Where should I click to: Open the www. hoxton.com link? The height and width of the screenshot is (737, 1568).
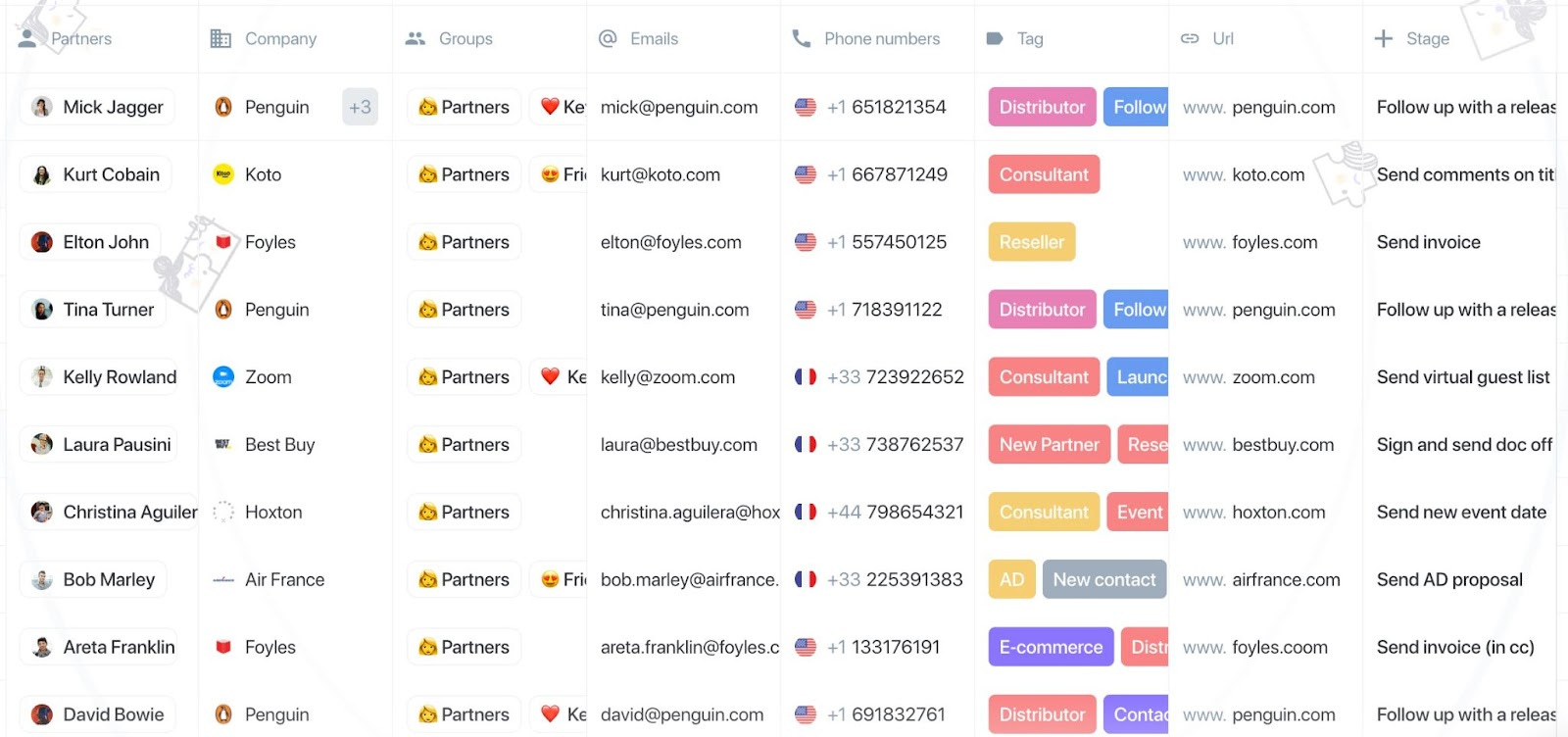[1254, 512]
